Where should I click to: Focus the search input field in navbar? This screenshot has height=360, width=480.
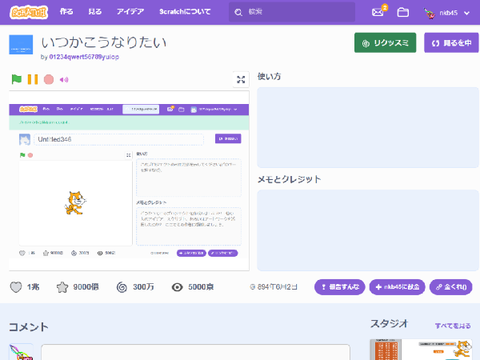(292, 12)
